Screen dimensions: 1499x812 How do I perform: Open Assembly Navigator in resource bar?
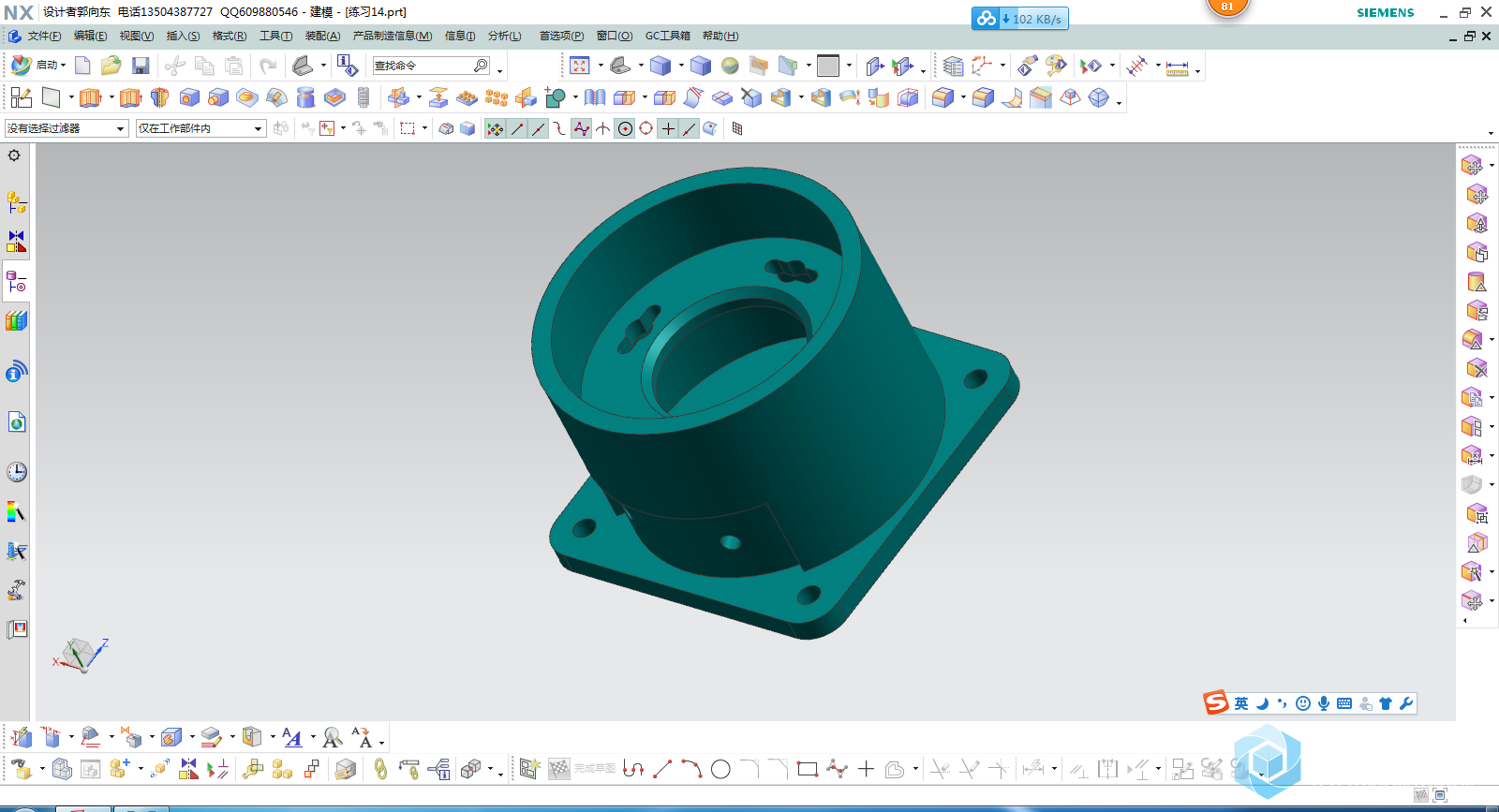(16, 202)
